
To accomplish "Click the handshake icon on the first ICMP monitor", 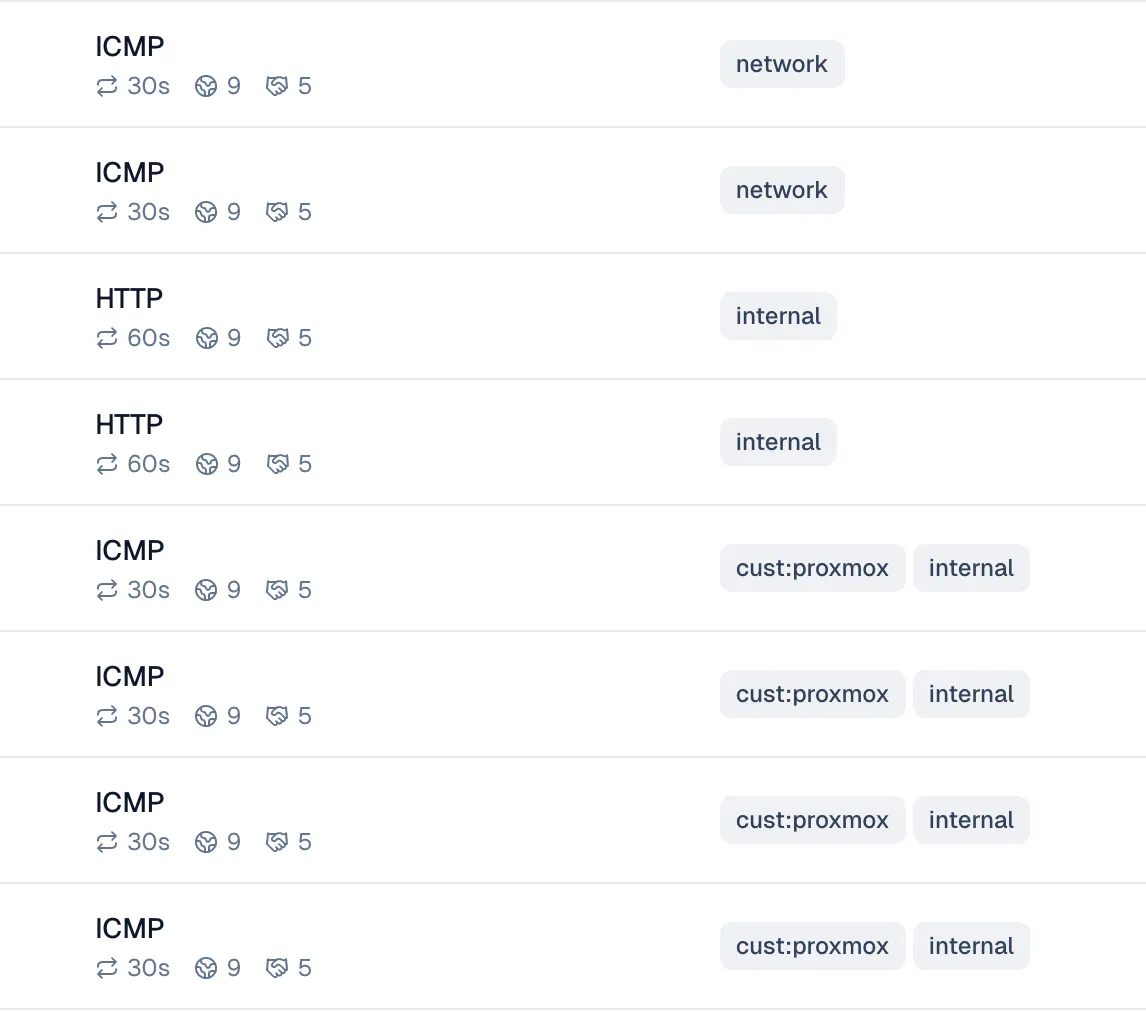I will pyautogui.click(x=277, y=86).
